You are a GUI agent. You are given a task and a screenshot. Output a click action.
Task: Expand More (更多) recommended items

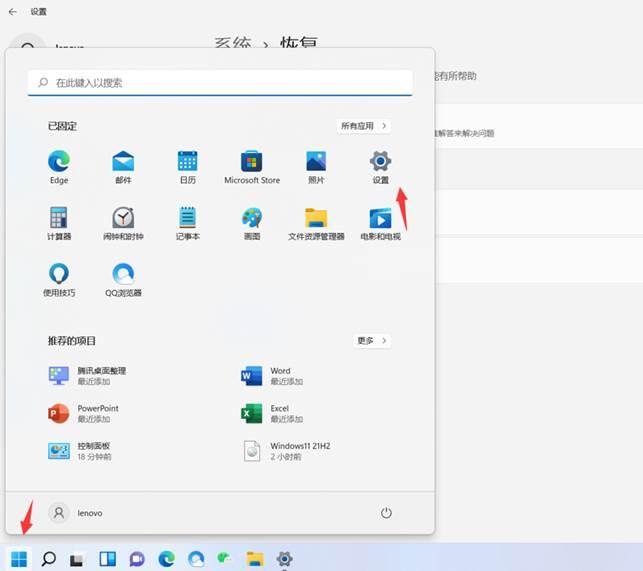[x=371, y=340]
